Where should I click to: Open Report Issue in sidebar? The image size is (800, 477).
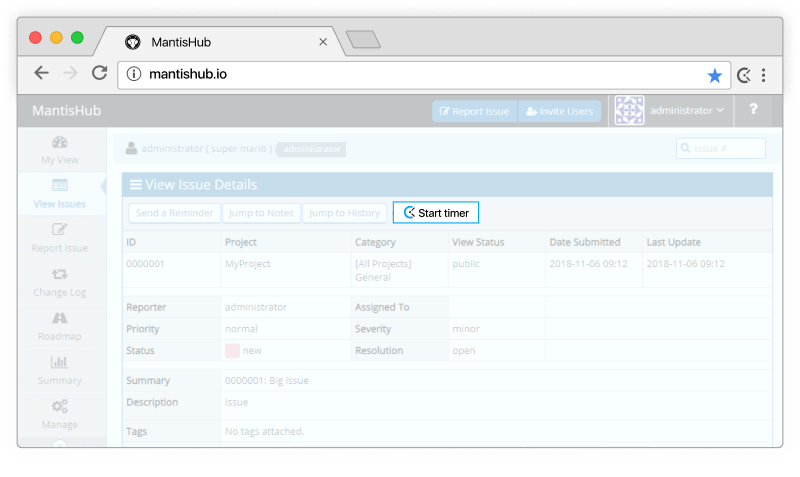click(60, 238)
